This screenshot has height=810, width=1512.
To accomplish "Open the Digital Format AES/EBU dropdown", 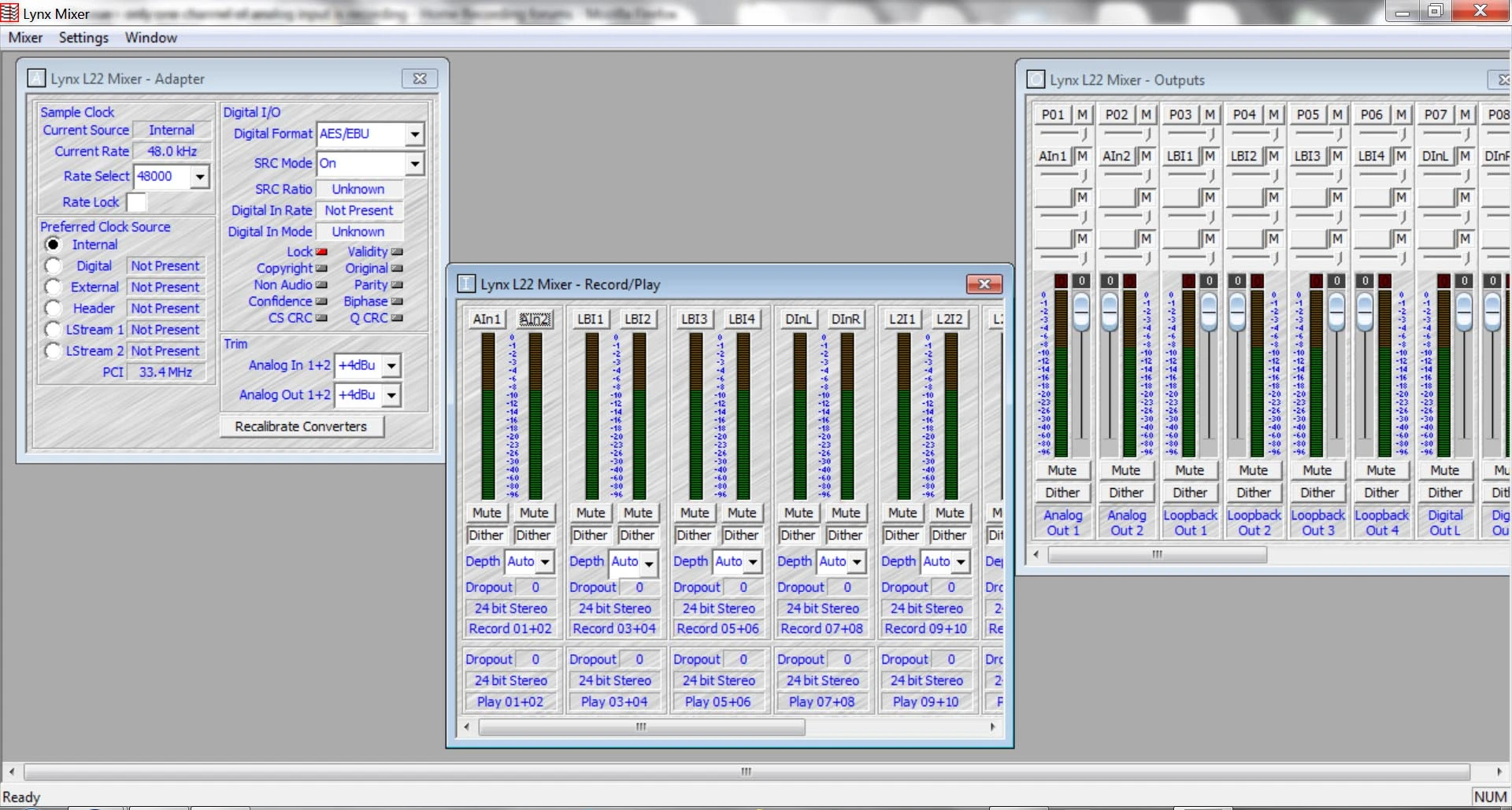I will [415, 134].
